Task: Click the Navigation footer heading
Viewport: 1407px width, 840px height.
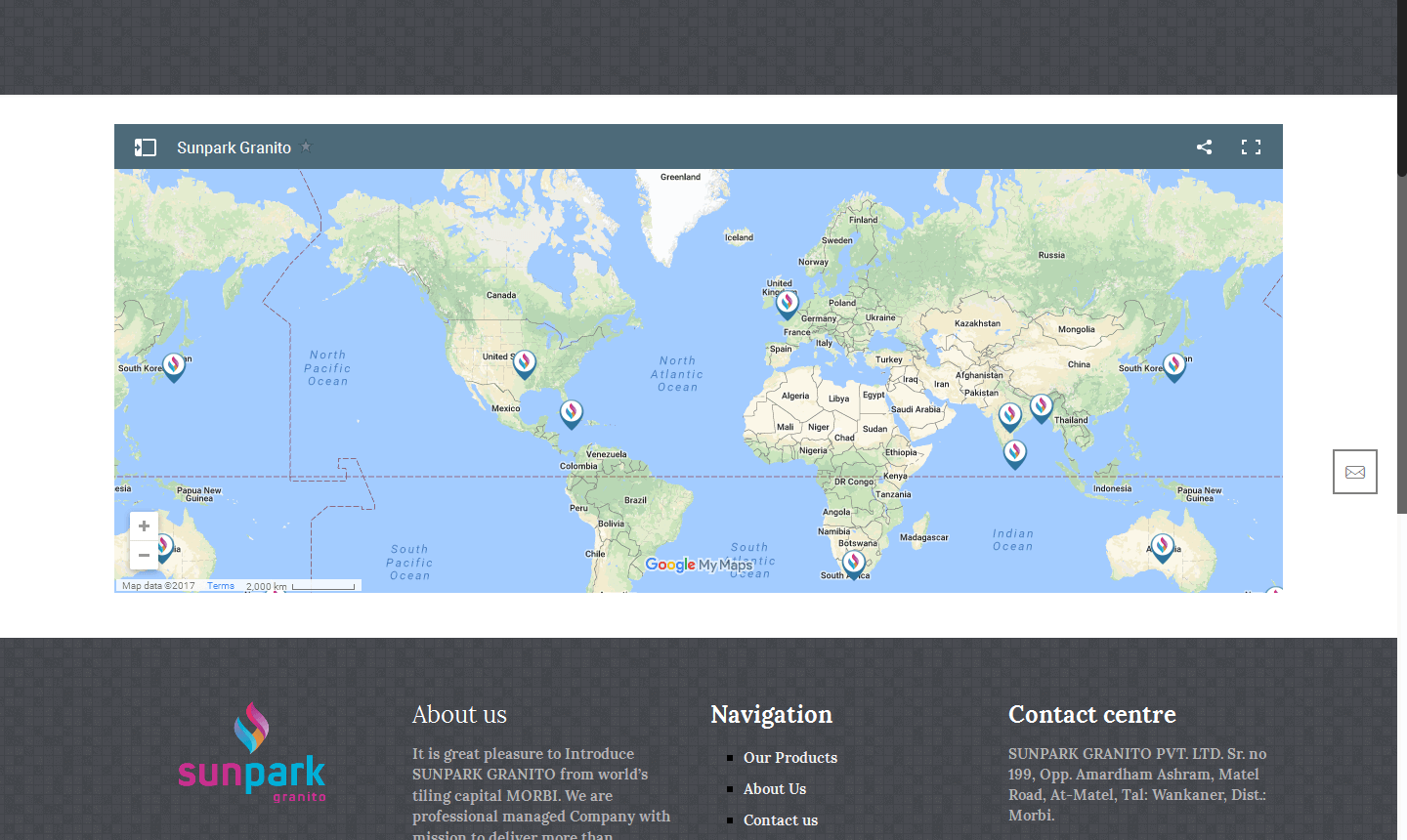Action: [x=772, y=715]
